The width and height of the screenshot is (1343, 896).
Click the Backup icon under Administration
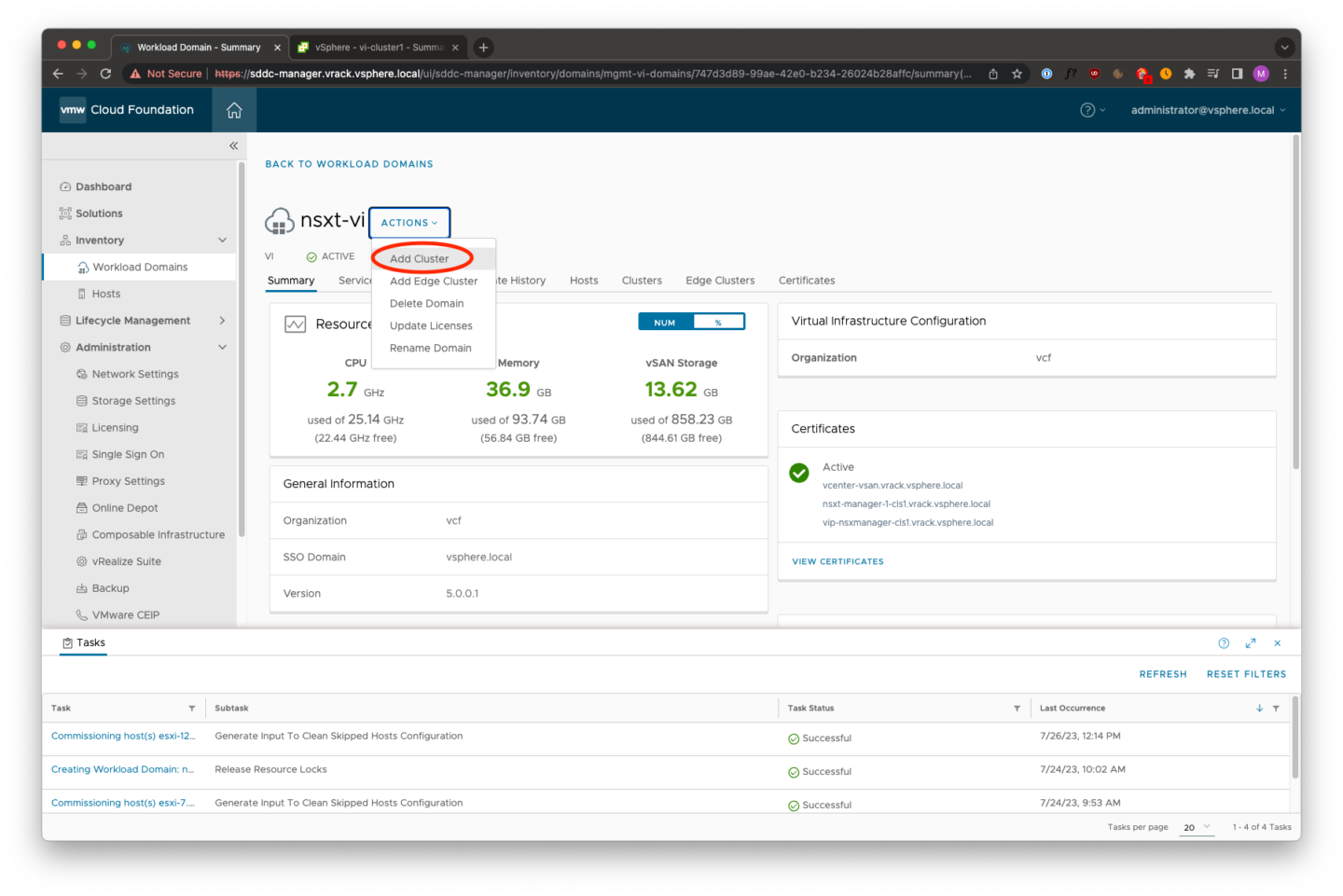[79, 587]
